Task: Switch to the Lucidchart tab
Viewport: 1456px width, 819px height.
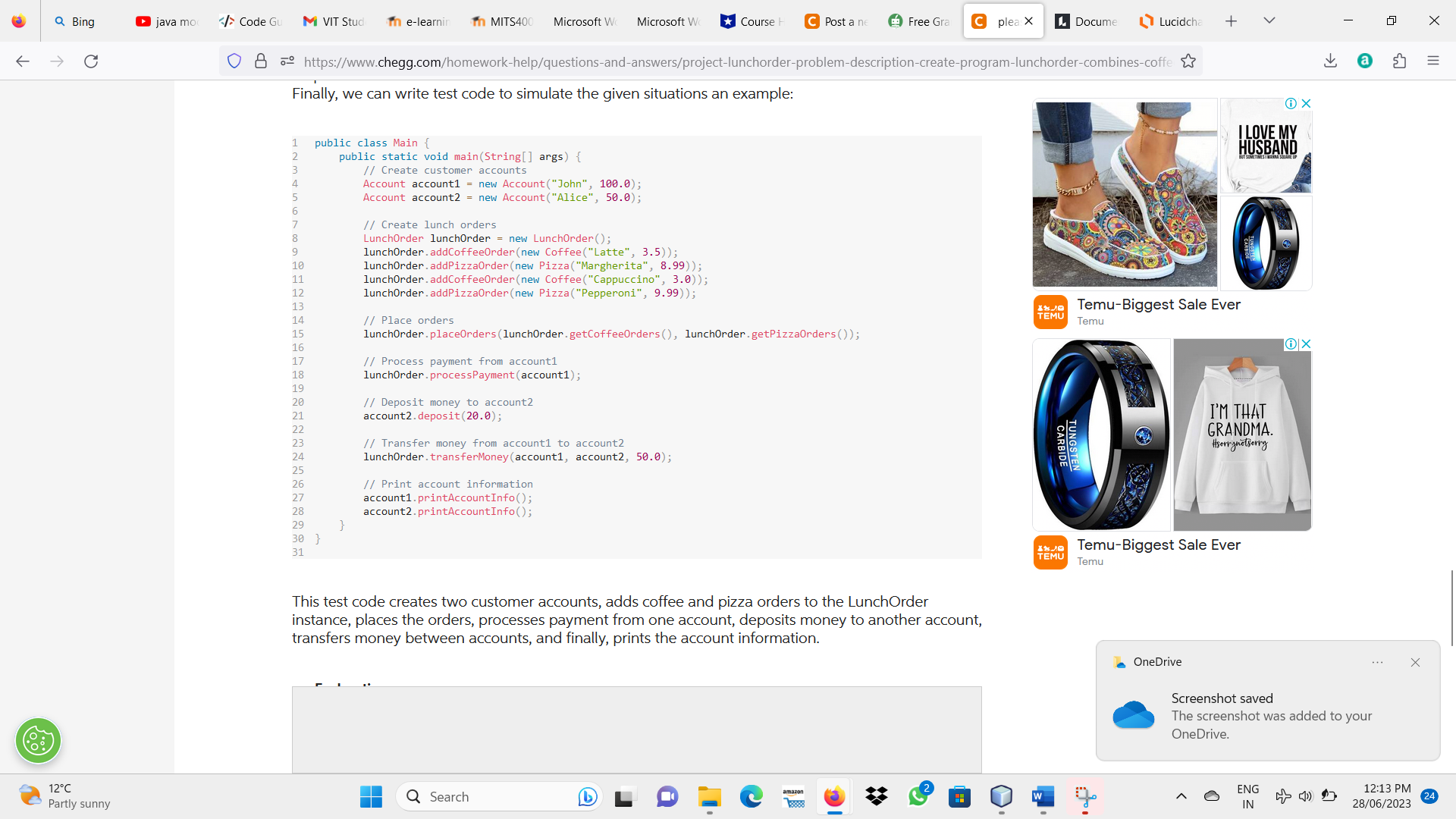Action: pos(1172,21)
